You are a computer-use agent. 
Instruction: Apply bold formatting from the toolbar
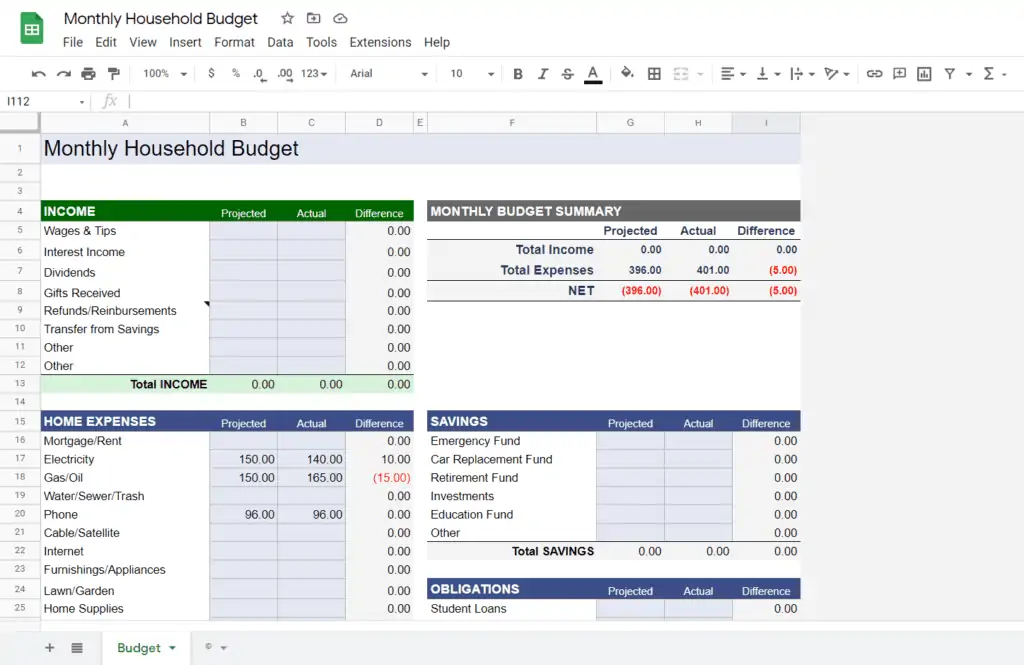(x=517, y=73)
